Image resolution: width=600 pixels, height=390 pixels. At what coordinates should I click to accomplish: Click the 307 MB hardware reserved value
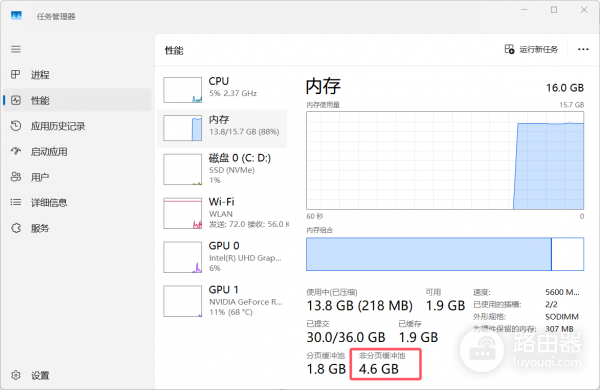559,329
